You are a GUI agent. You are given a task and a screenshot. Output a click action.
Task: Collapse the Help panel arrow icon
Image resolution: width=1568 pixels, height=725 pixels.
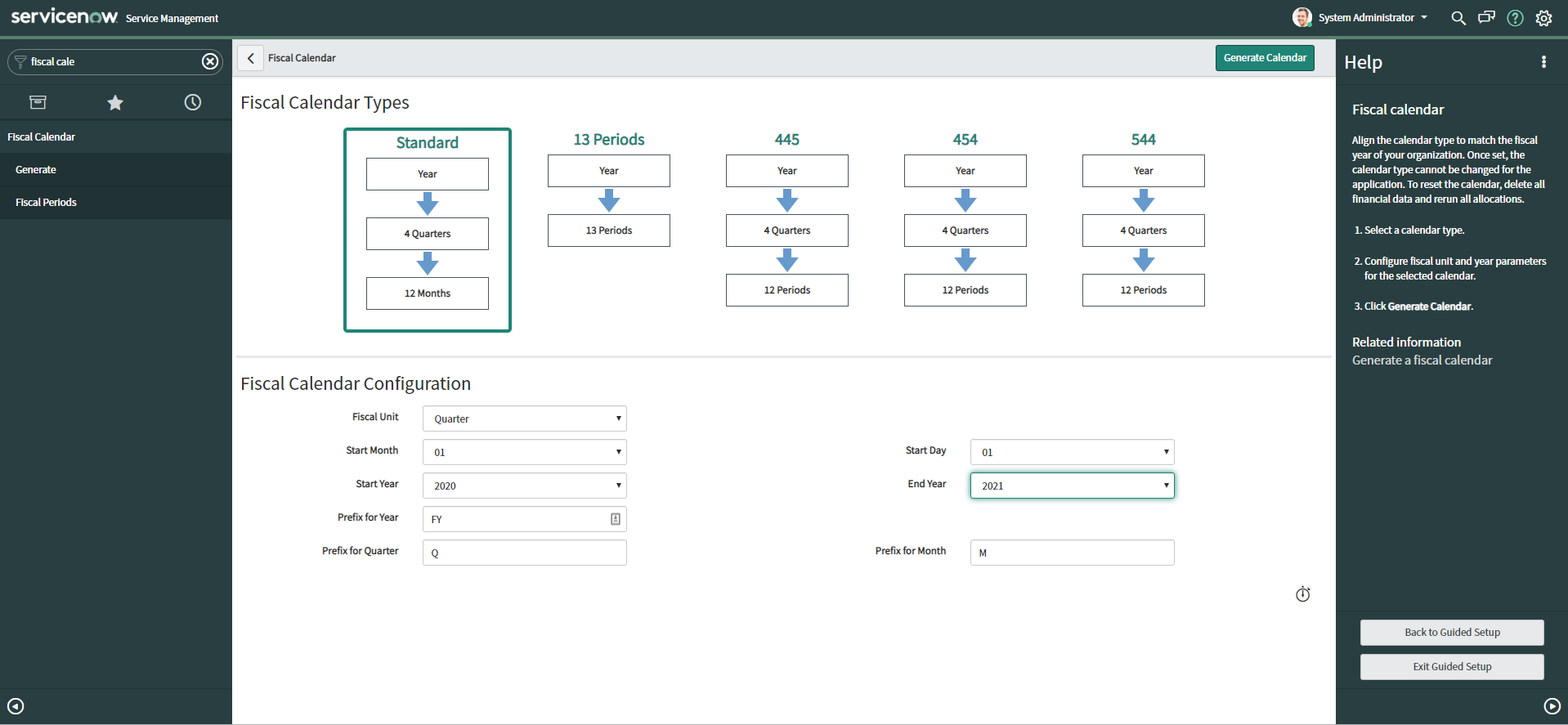pyautogui.click(x=1552, y=706)
